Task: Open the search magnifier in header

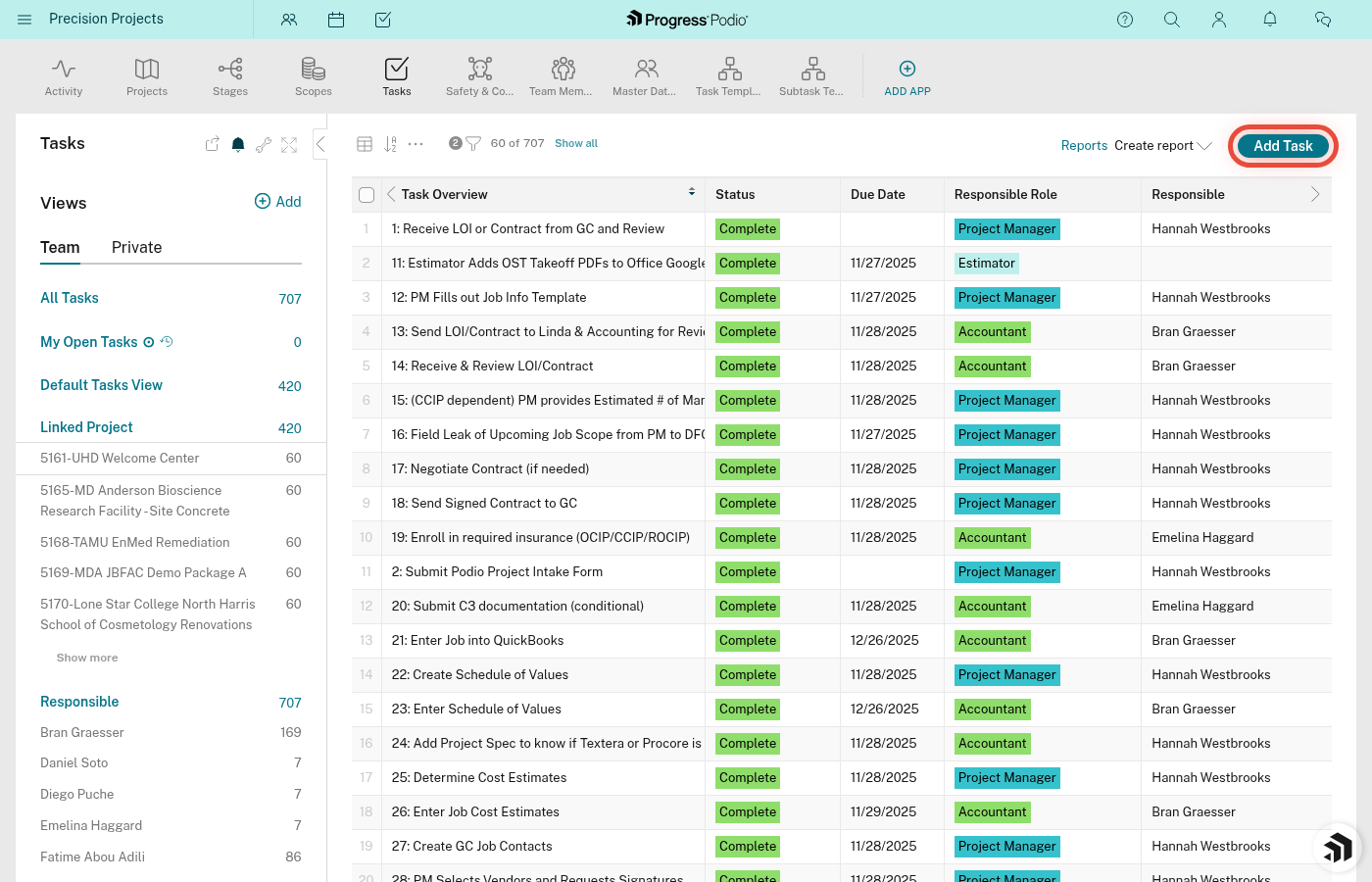Action: tap(1172, 20)
